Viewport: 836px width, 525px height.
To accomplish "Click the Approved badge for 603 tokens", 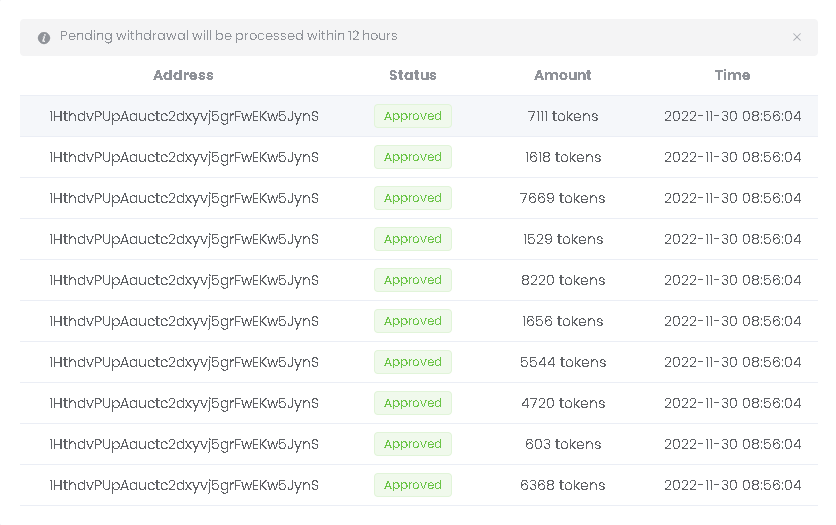I will click(413, 444).
